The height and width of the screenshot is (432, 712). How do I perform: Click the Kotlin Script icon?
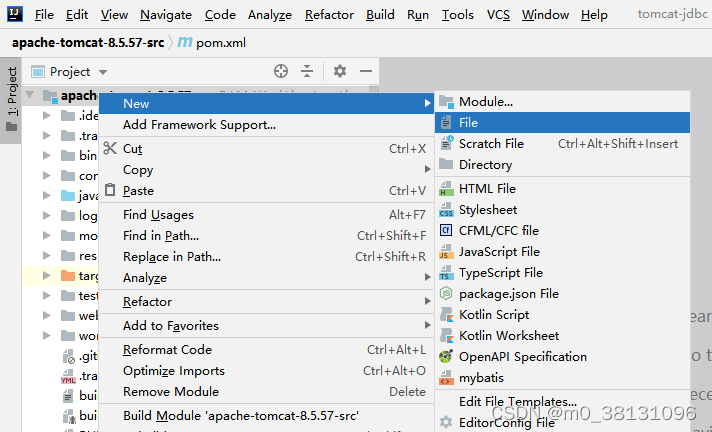pyautogui.click(x=447, y=314)
